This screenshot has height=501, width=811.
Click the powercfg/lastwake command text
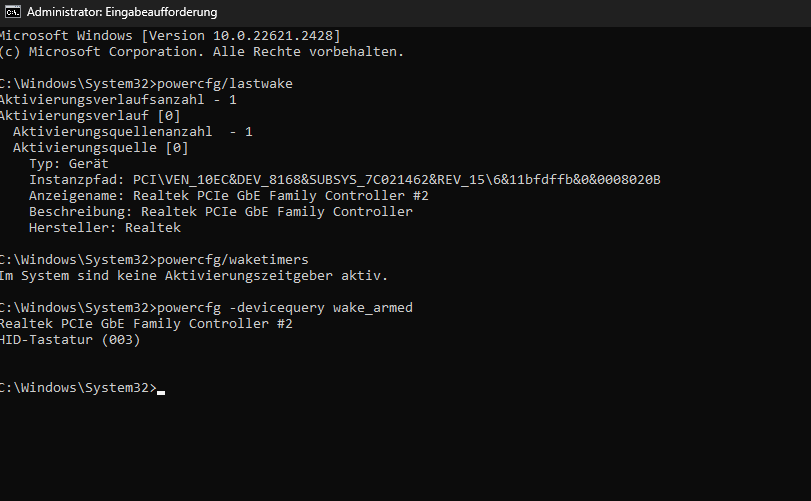[x=224, y=84]
